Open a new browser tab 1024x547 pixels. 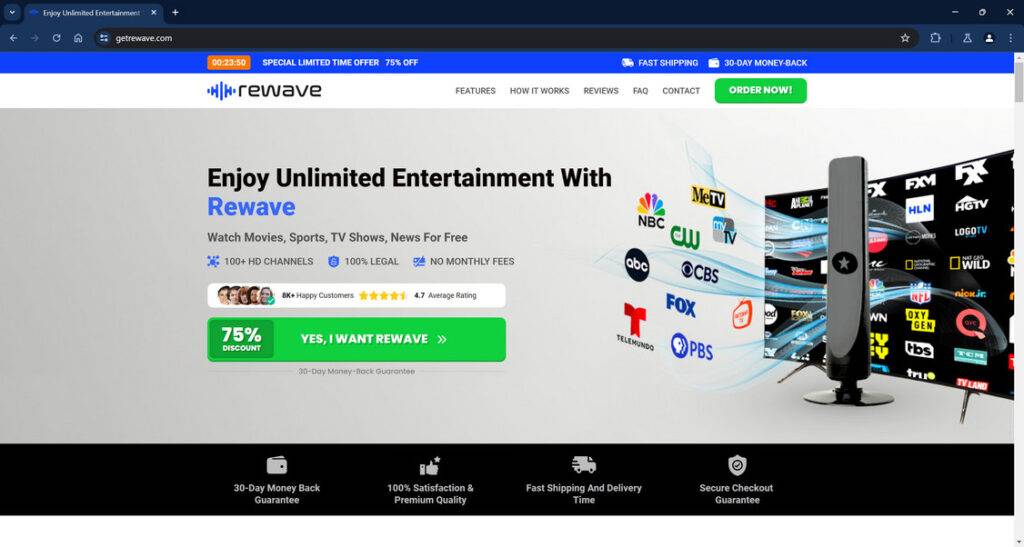(175, 12)
